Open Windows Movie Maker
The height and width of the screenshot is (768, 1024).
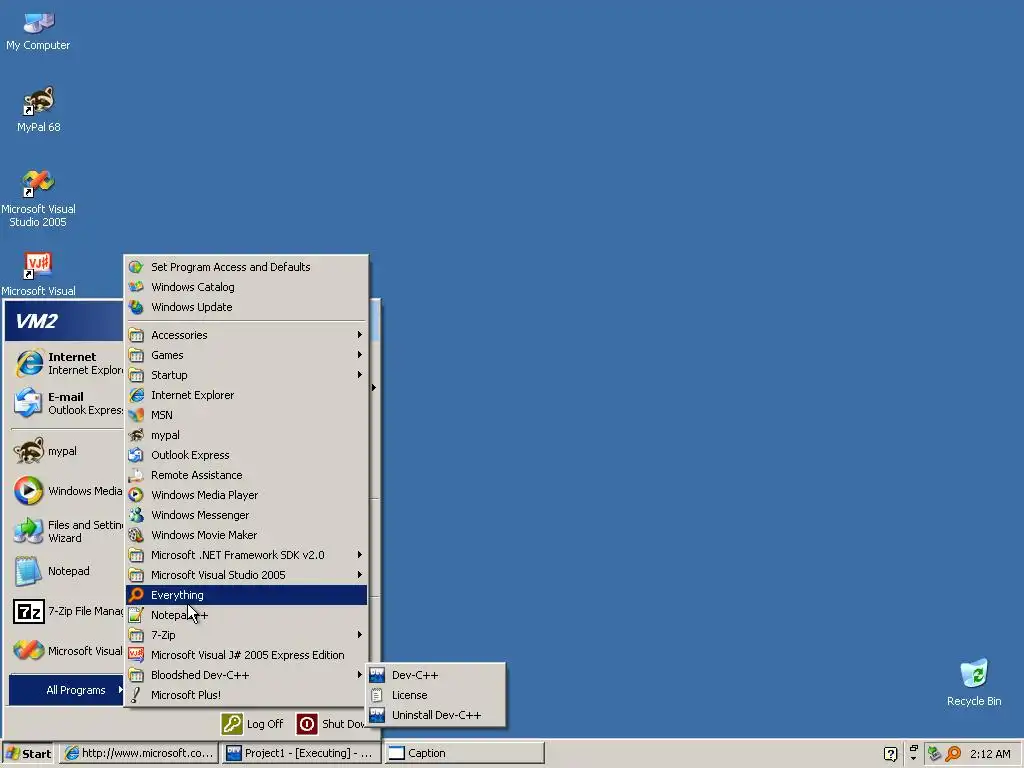(x=246, y=535)
